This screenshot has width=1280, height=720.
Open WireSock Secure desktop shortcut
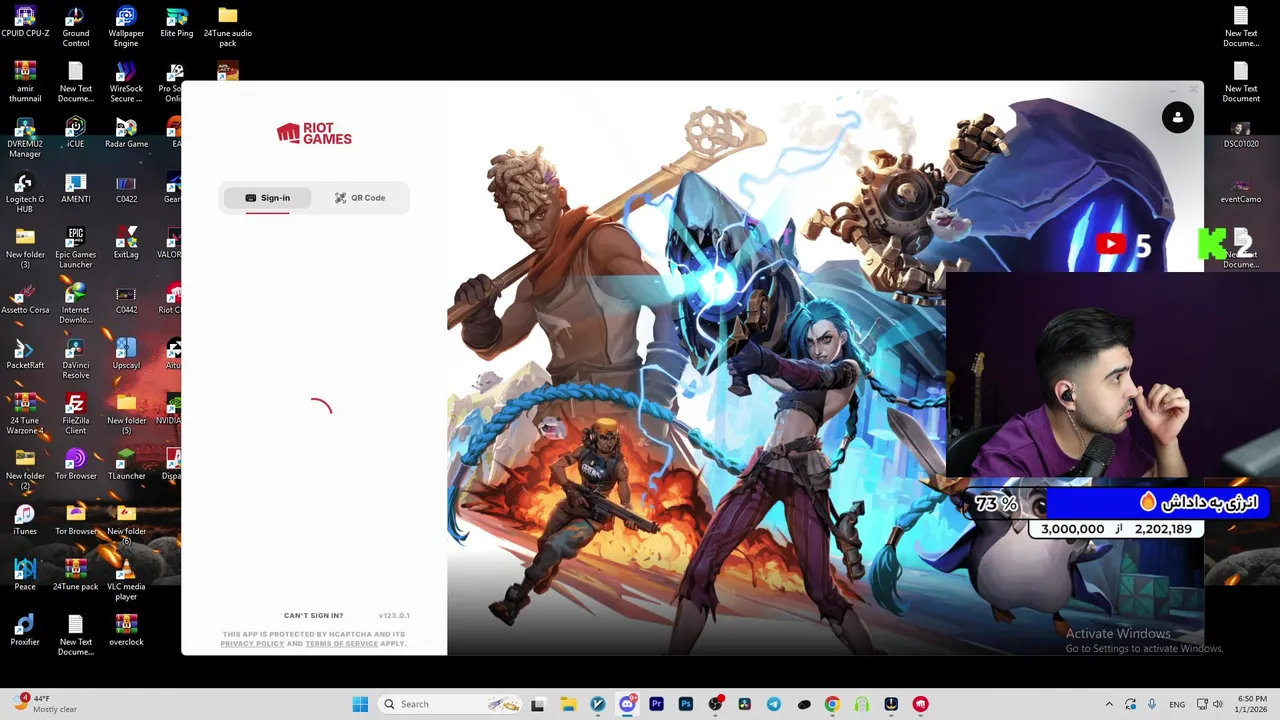[126, 82]
